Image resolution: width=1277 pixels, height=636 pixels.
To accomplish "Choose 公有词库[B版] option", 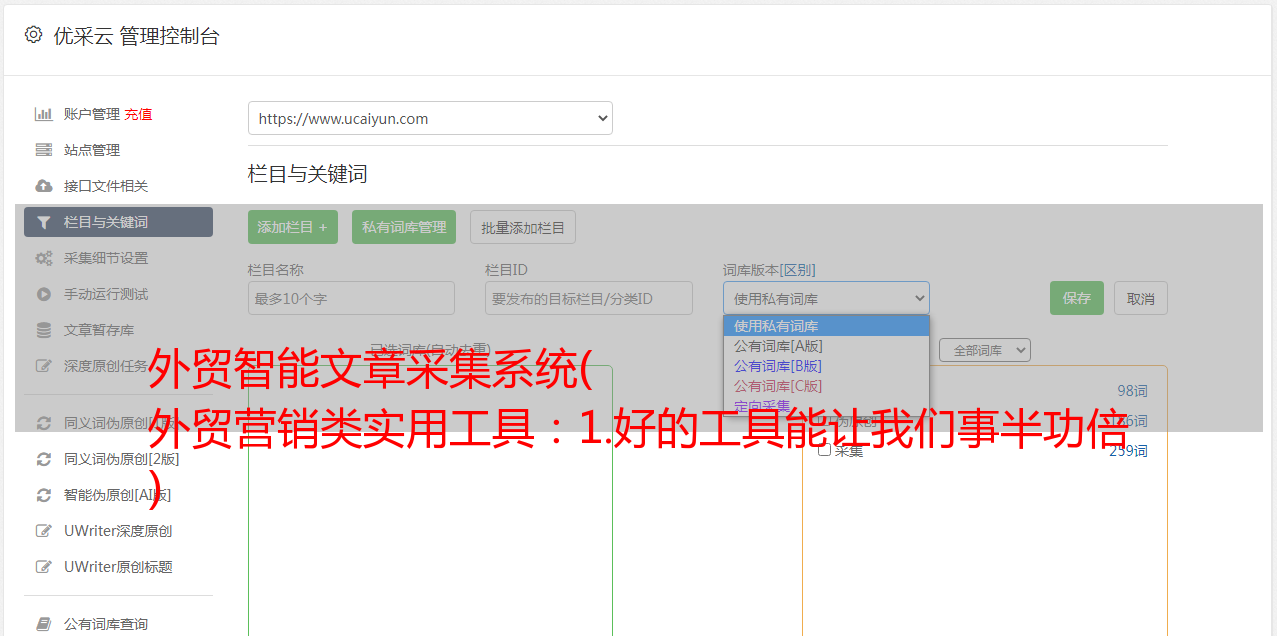I will 826,366.
